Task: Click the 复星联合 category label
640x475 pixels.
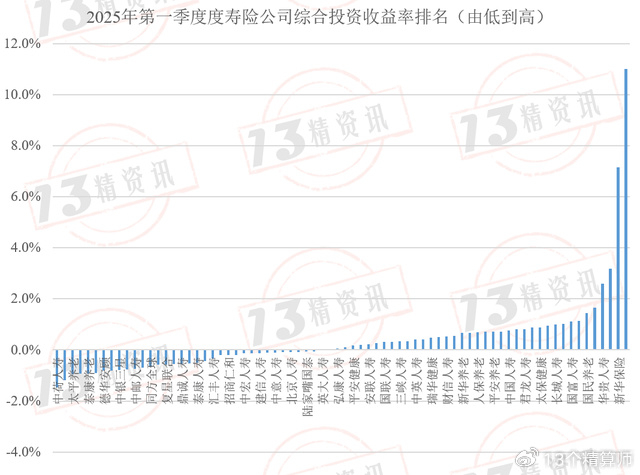Action: coord(167,381)
